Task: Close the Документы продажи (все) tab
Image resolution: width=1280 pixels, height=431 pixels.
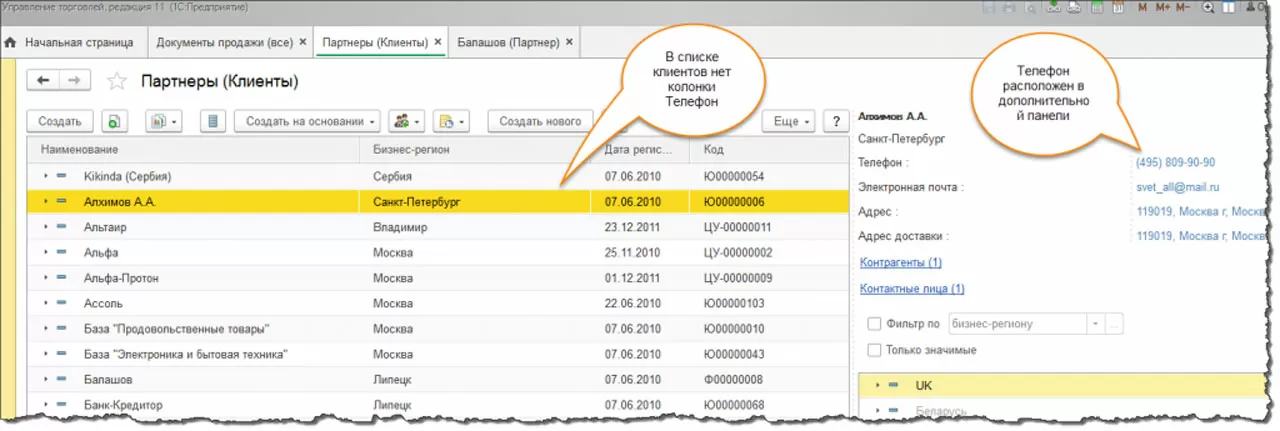Action: click(302, 43)
